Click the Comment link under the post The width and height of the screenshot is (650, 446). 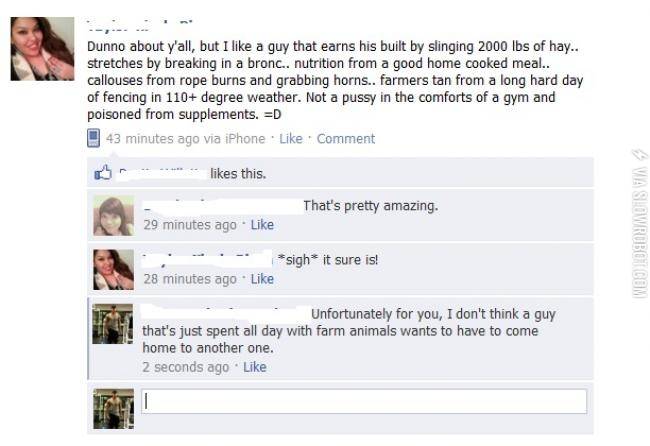click(x=346, y=139)
